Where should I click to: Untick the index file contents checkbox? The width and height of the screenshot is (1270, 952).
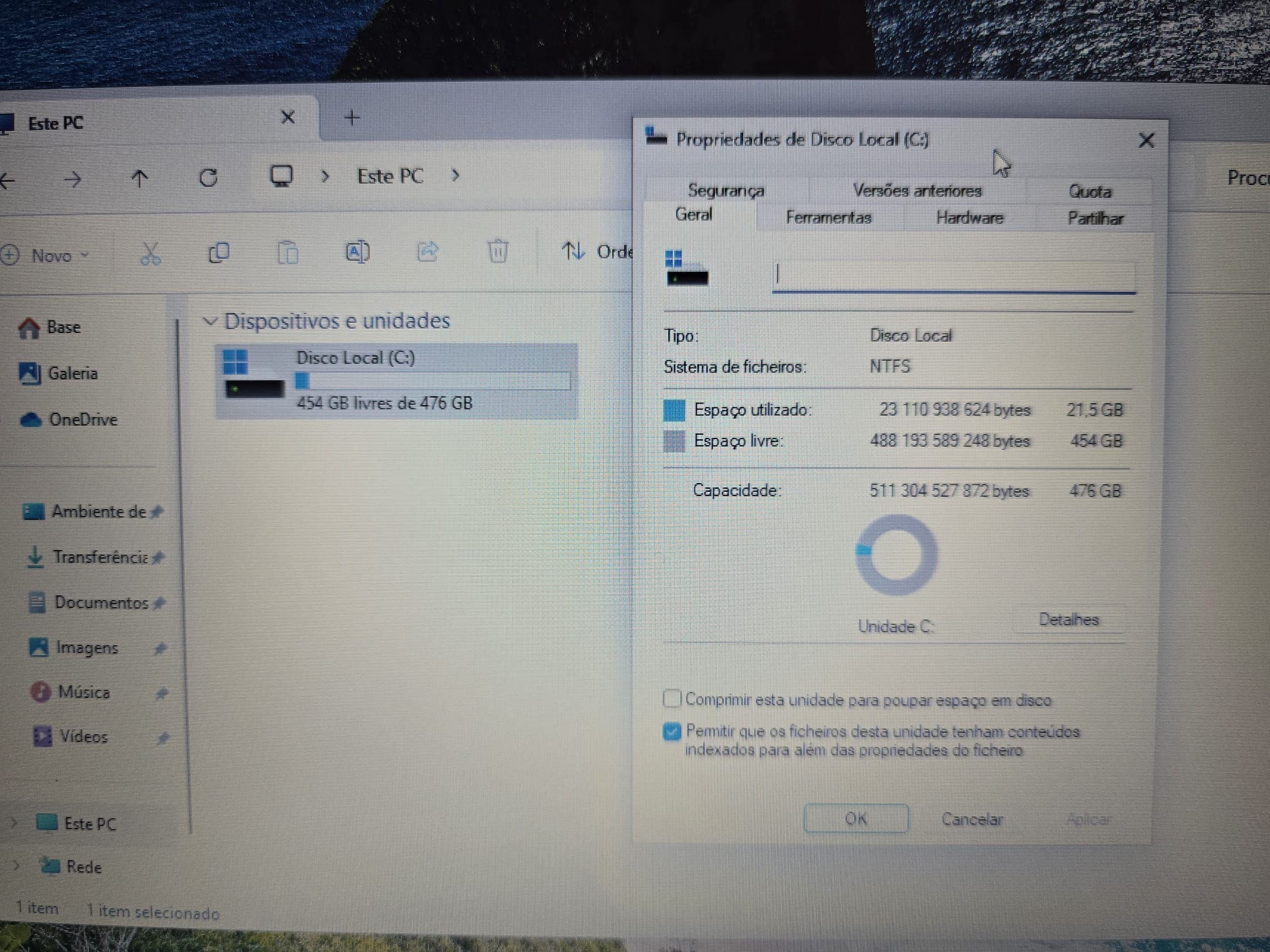[x=672, y=732]
